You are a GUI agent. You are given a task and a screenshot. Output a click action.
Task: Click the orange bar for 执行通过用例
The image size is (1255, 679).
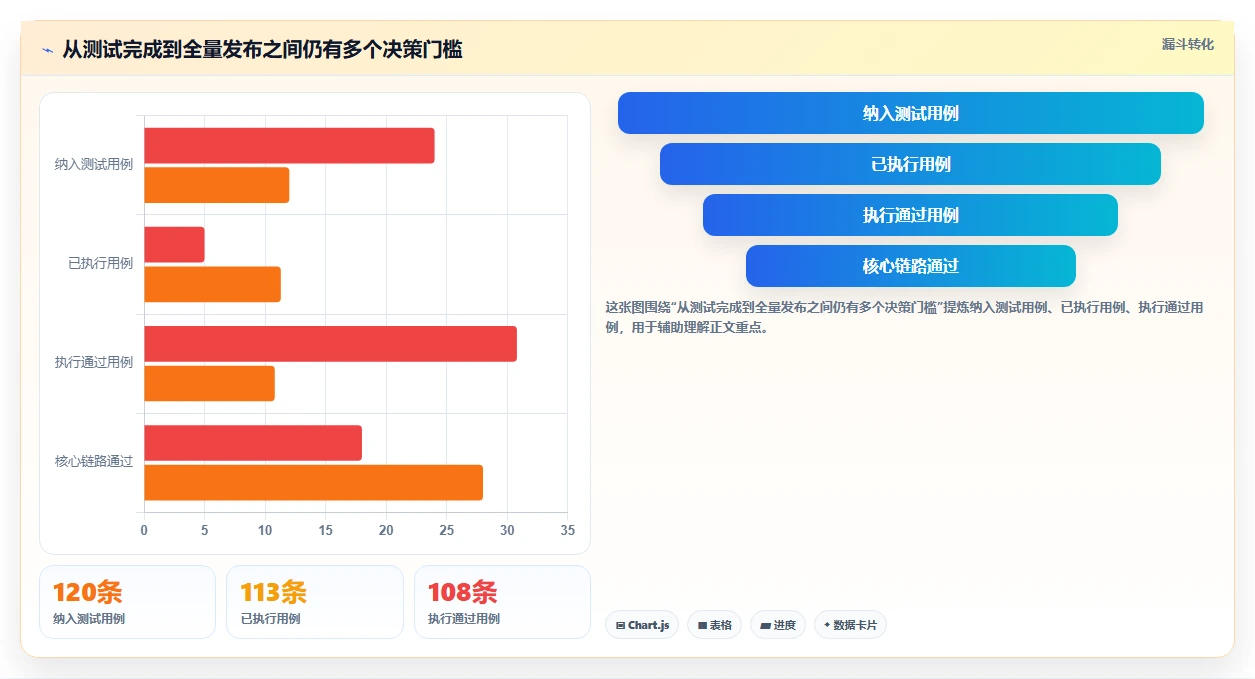(x=209, y=384)
